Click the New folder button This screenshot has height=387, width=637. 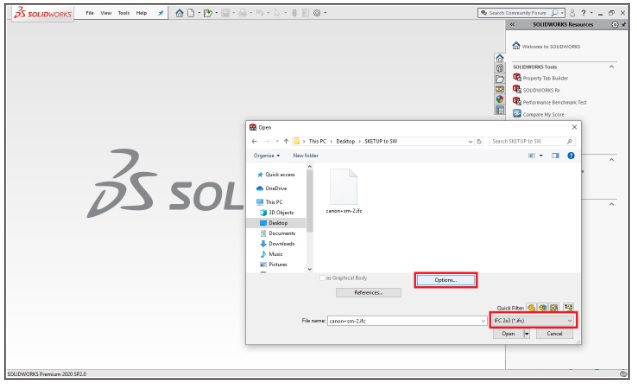306,156
